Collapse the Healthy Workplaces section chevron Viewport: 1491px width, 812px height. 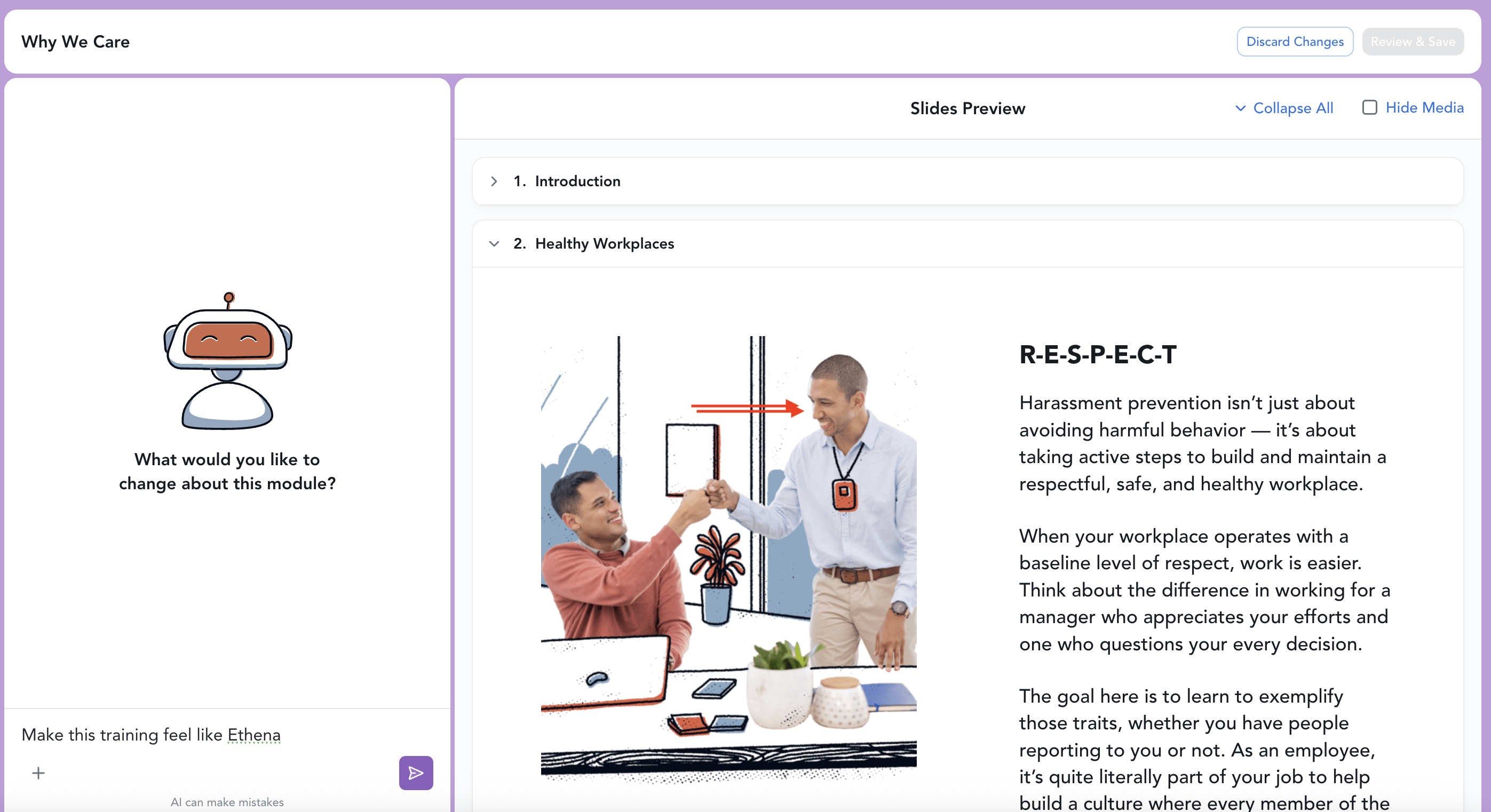(x=494, y=244)
